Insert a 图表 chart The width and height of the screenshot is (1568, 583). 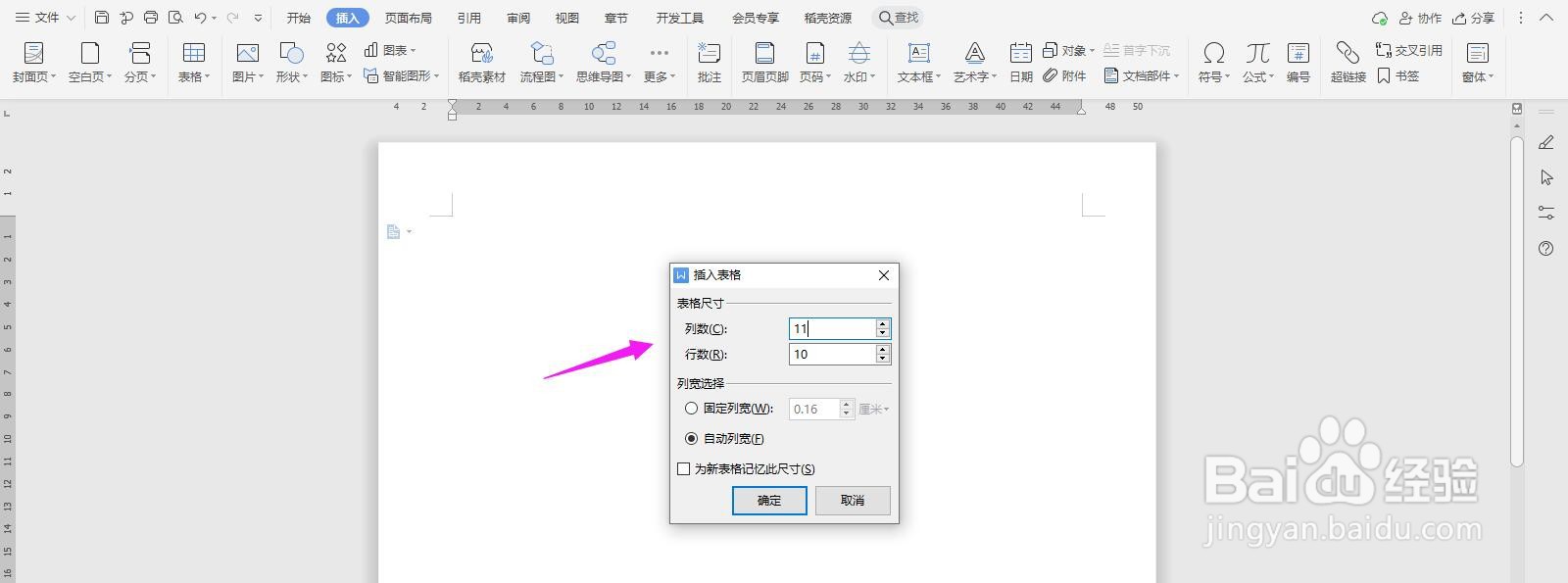coord(389,50)
